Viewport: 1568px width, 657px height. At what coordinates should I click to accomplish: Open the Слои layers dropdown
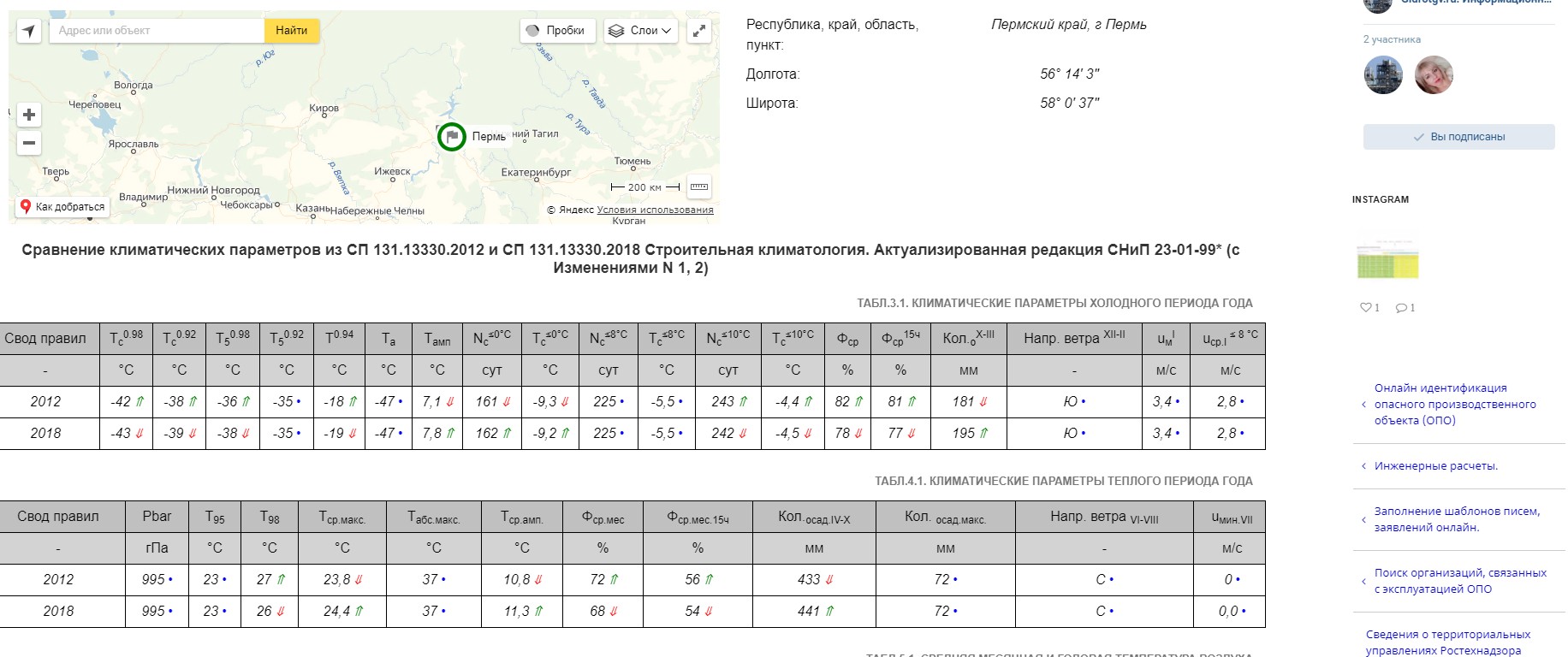tap(640, 31)
